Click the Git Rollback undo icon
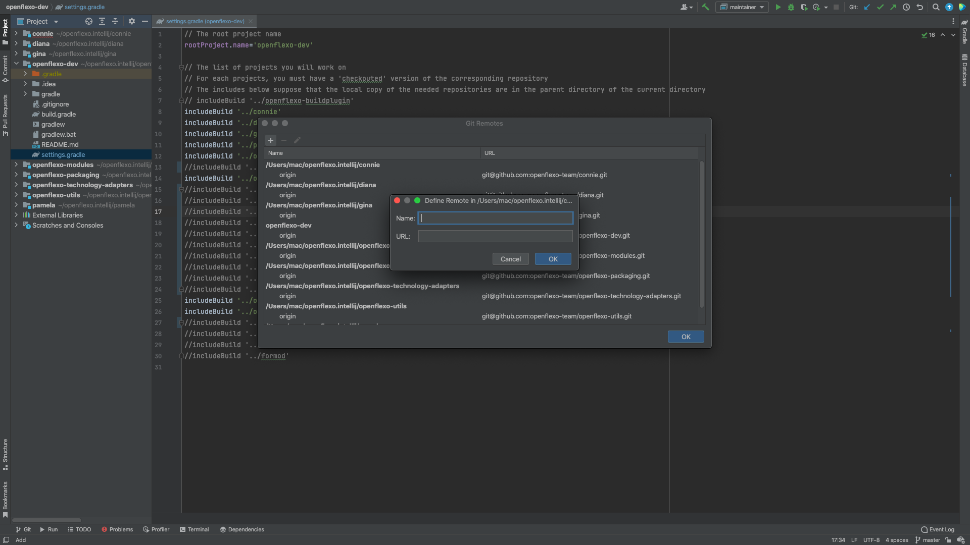The height and width of the screenshot is (545, 970). click(920, 7)
